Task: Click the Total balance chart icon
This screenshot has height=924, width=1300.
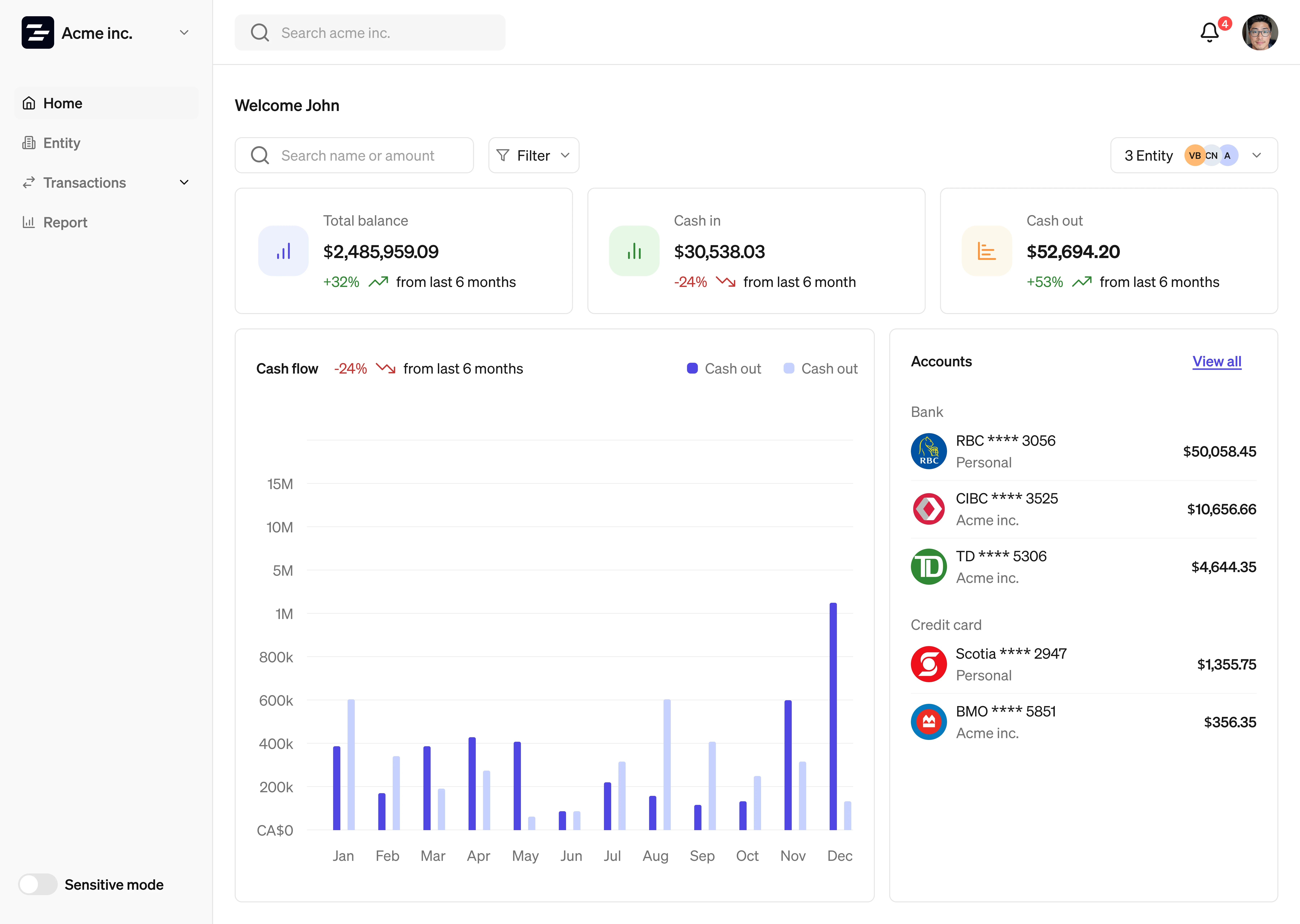Action: pos(283,251)
